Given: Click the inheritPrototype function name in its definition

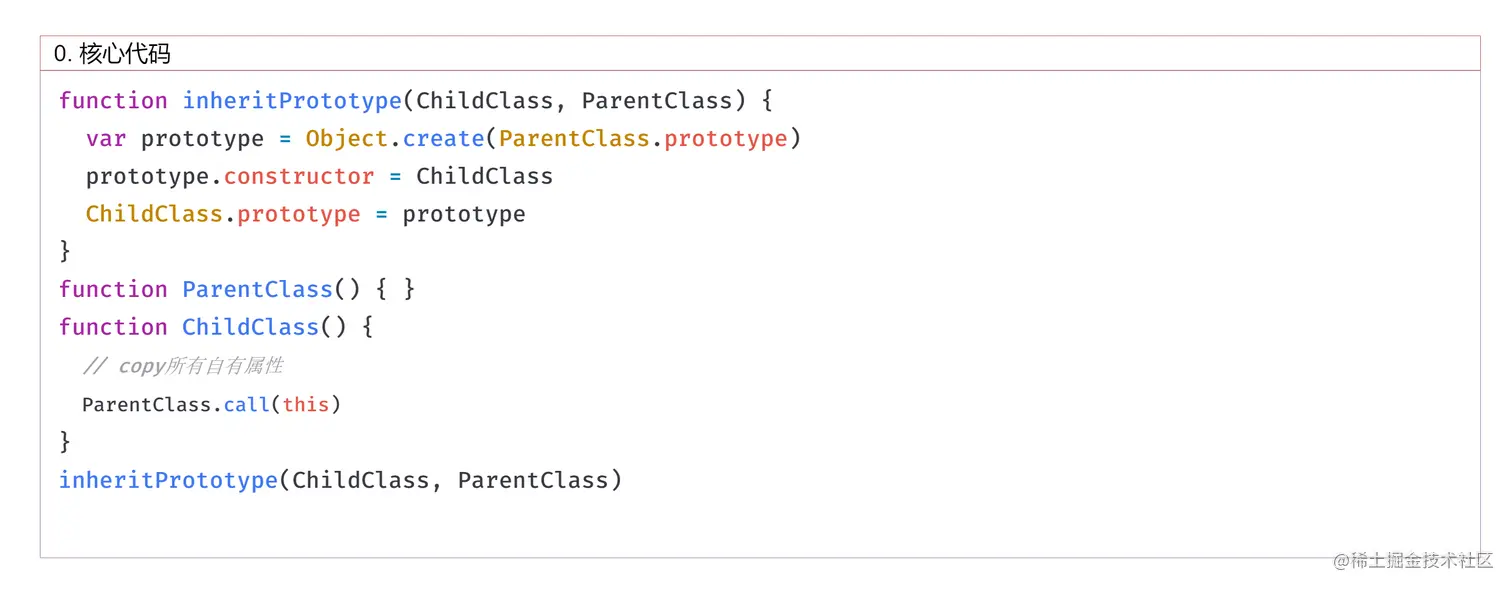Looking at the screenshot, I should 292,101.
